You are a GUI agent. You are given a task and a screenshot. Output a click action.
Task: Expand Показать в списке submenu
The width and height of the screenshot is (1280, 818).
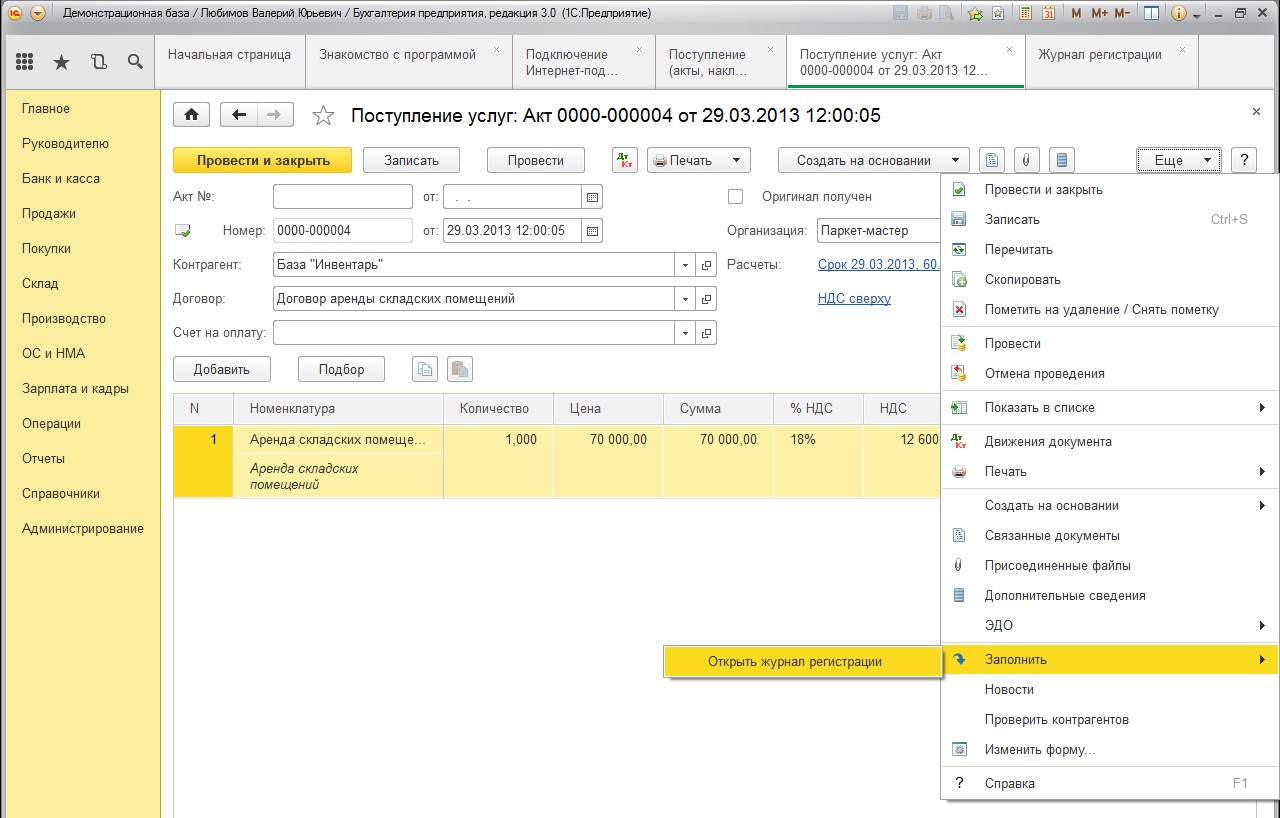(x=1109, y=407)
